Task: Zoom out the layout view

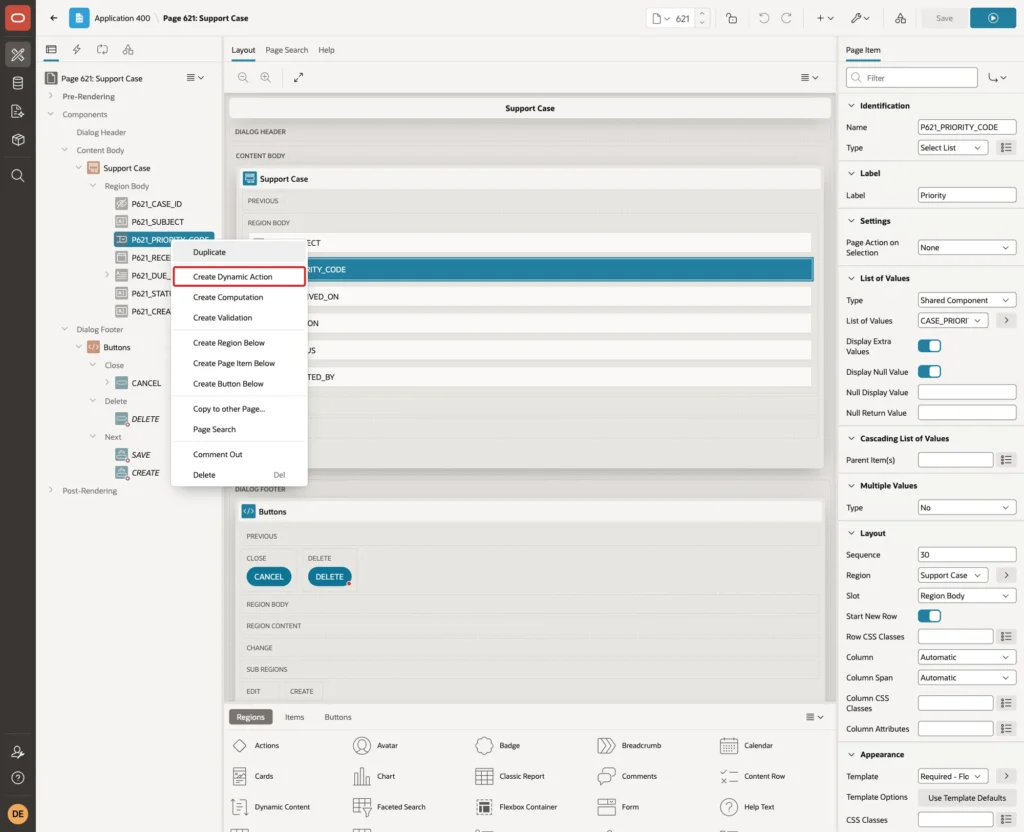Action: 243,77
